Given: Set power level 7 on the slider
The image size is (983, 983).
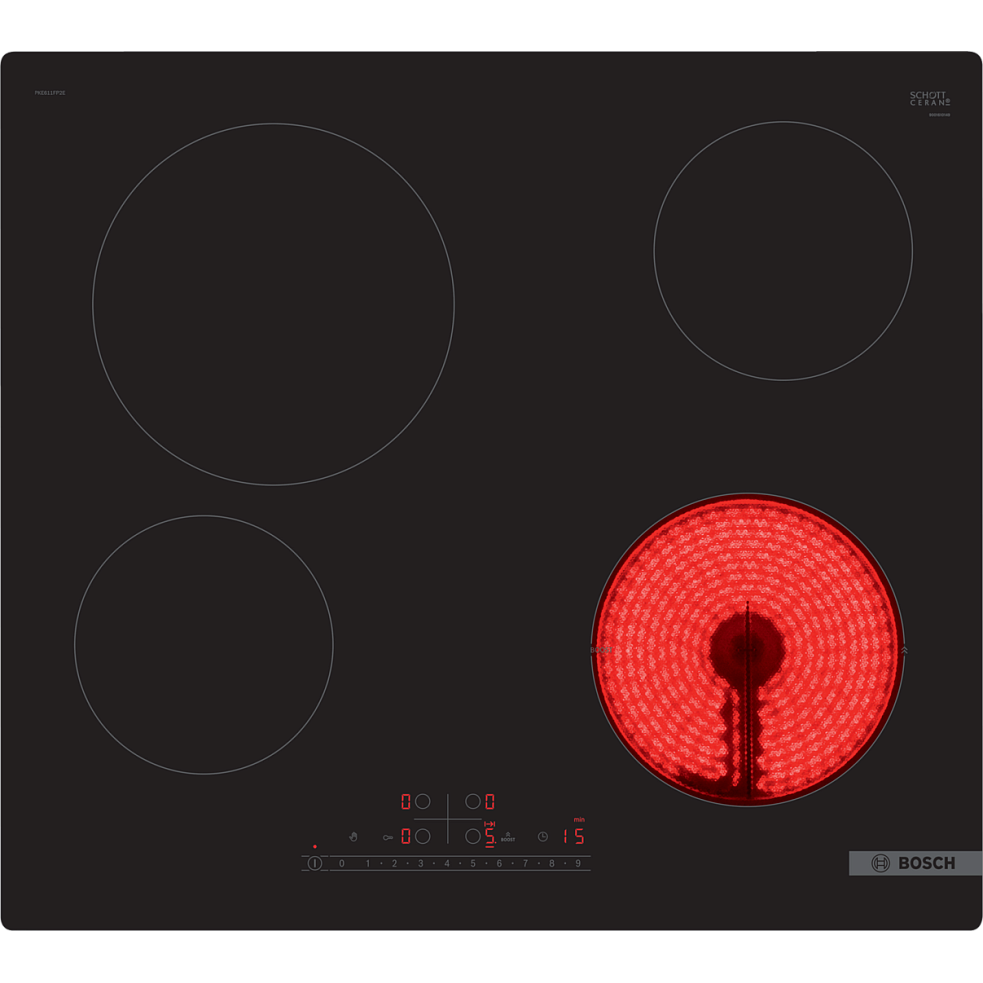Looking at the screenshot, I should [526, 863].
